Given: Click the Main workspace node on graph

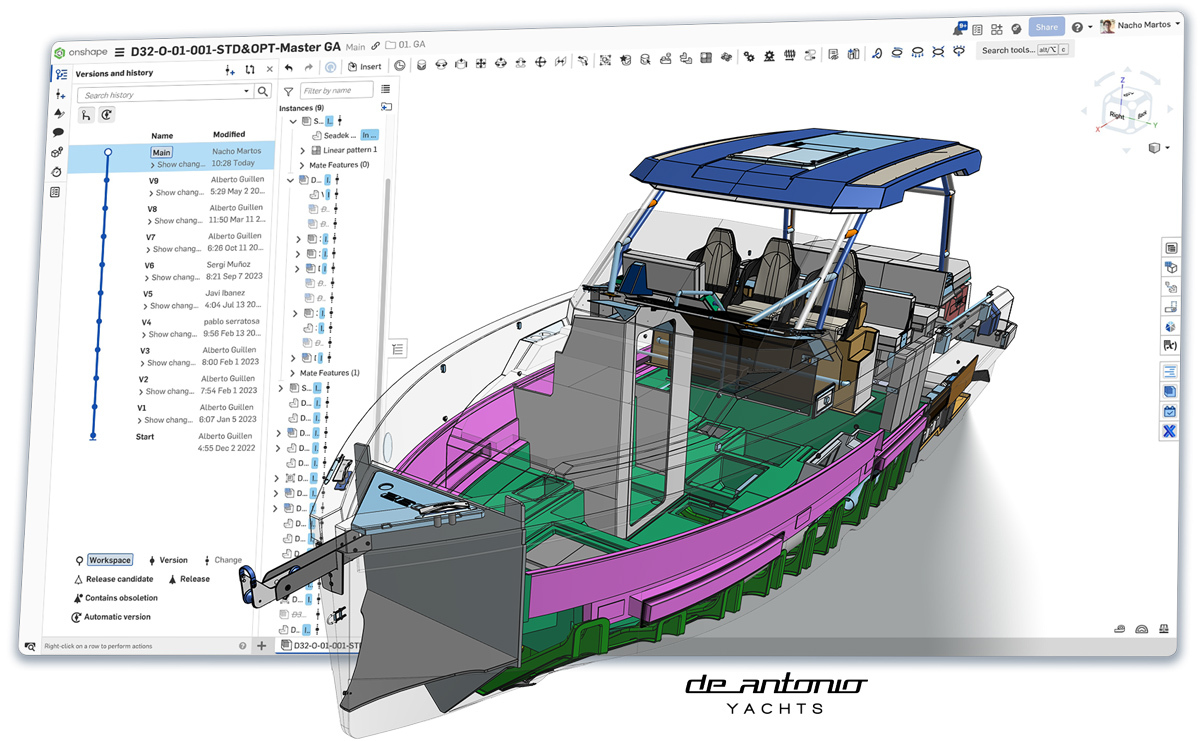Looking at the screenshot, I should pyautogui.click(x=108, y=152).
